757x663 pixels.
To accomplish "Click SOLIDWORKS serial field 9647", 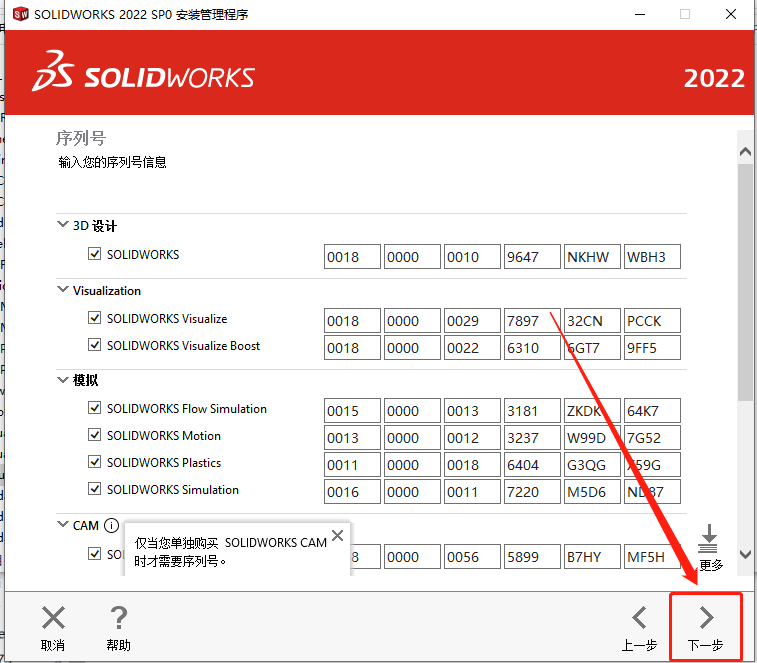I will [x=532, y=256].
